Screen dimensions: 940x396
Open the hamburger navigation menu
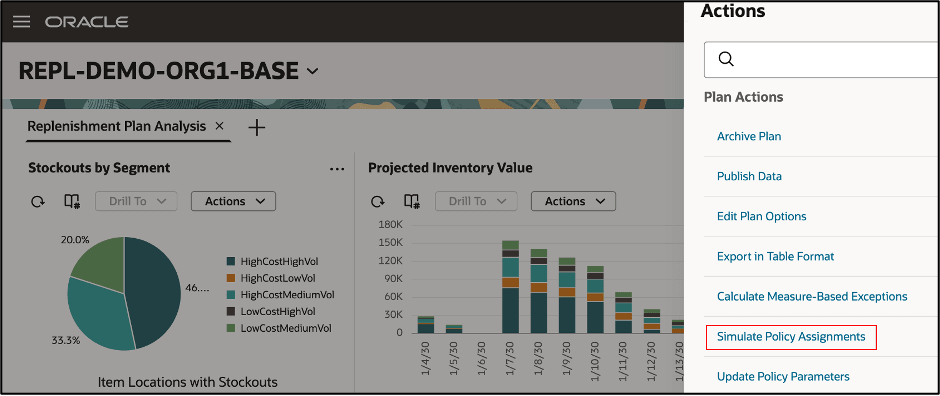(x=22, y=22)
